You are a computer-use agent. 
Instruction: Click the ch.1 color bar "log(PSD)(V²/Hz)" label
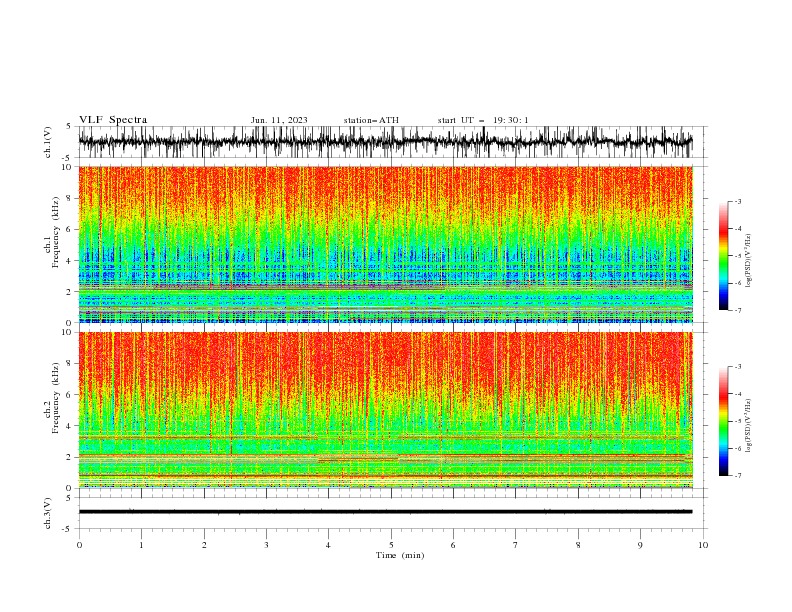[748, 261]
